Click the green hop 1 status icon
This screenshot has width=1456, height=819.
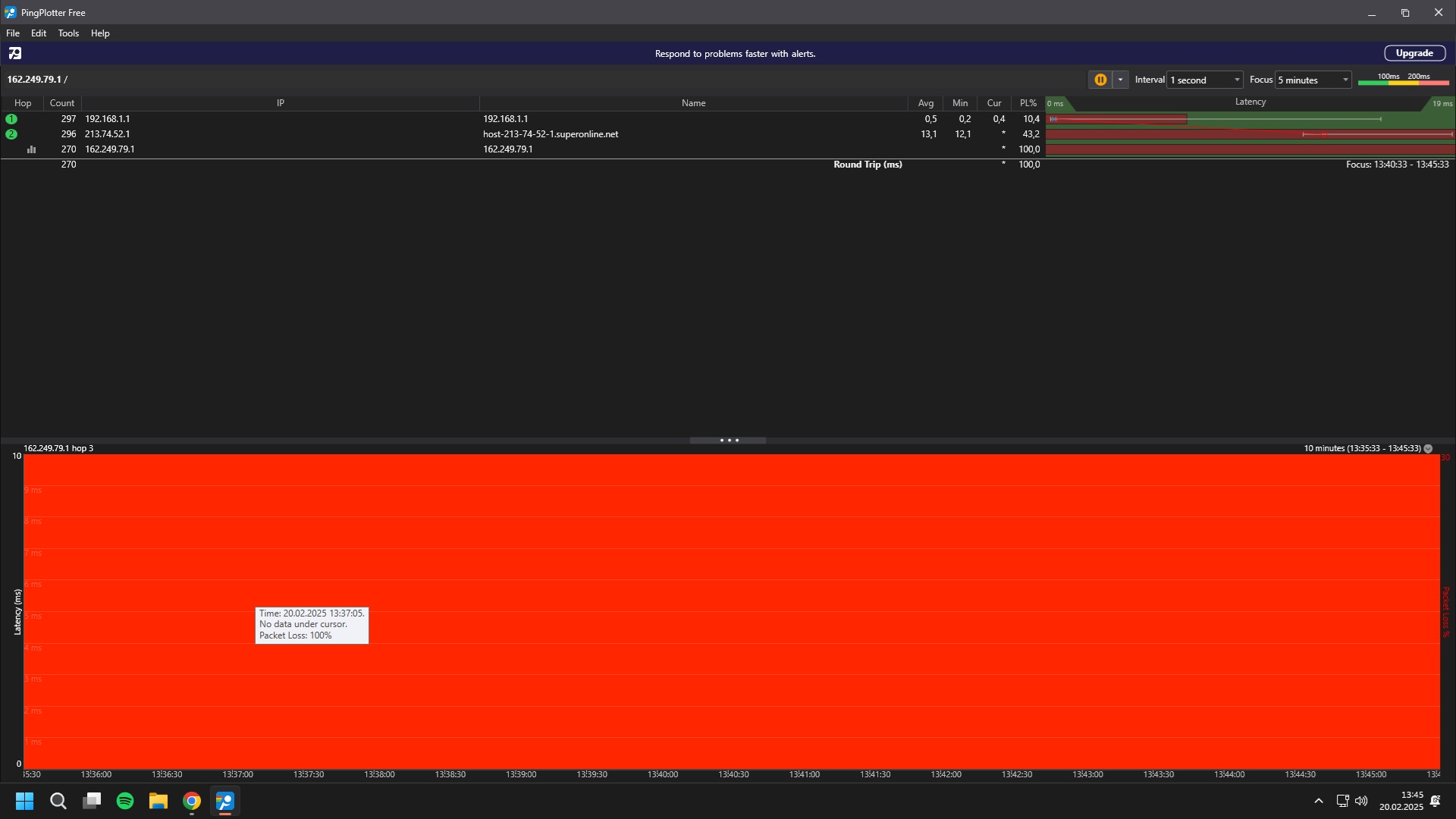(x=11, y=119)
